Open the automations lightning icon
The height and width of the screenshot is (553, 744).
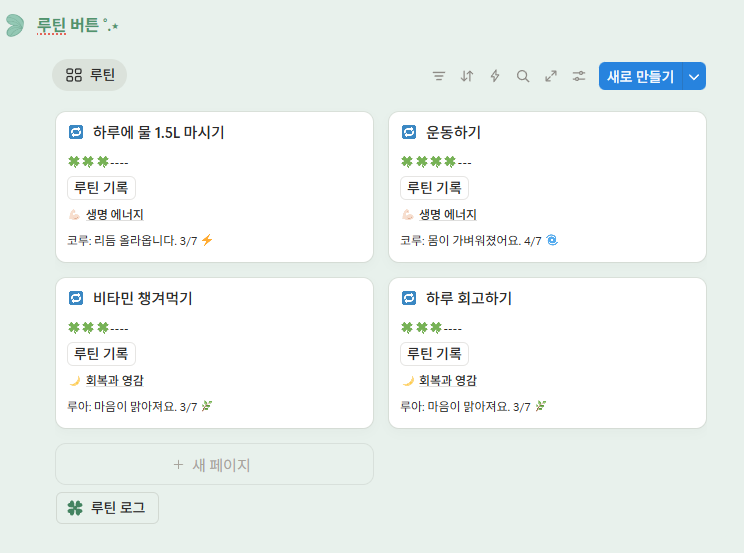495,76
